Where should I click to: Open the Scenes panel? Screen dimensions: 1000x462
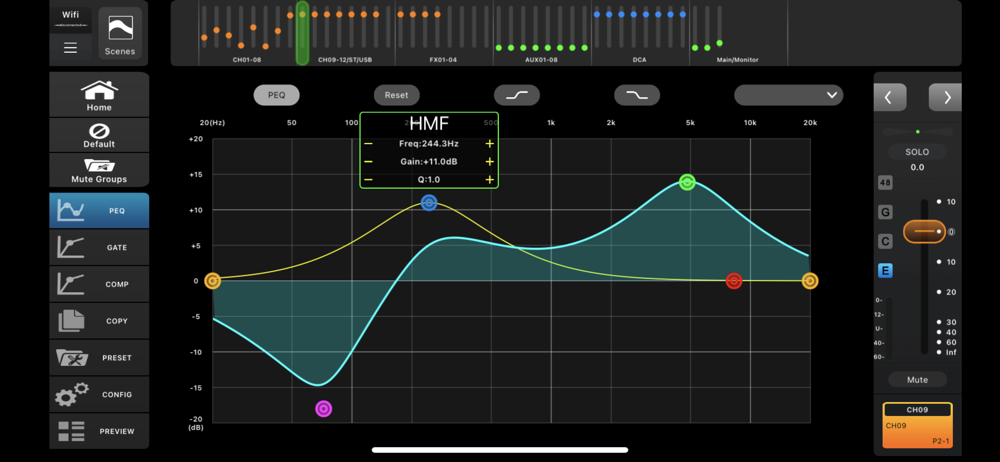point(119,33)
